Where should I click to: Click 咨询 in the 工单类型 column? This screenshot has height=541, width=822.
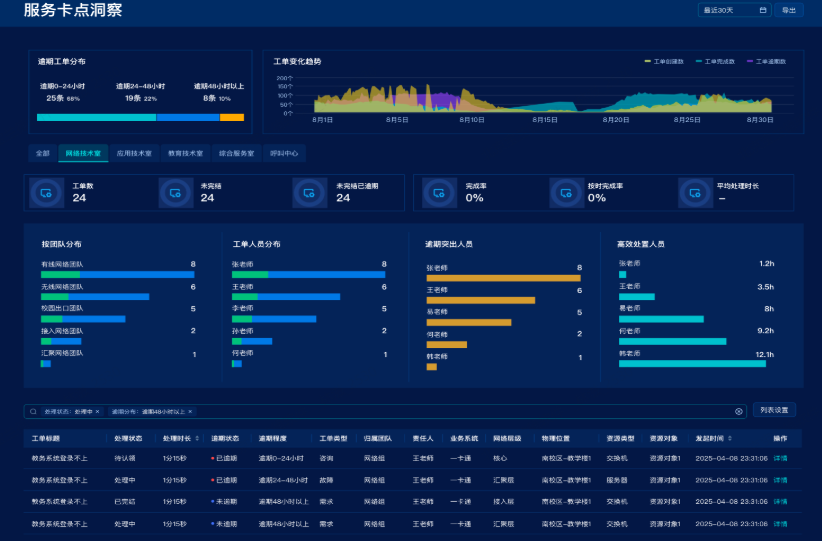(x=327, y=458)
